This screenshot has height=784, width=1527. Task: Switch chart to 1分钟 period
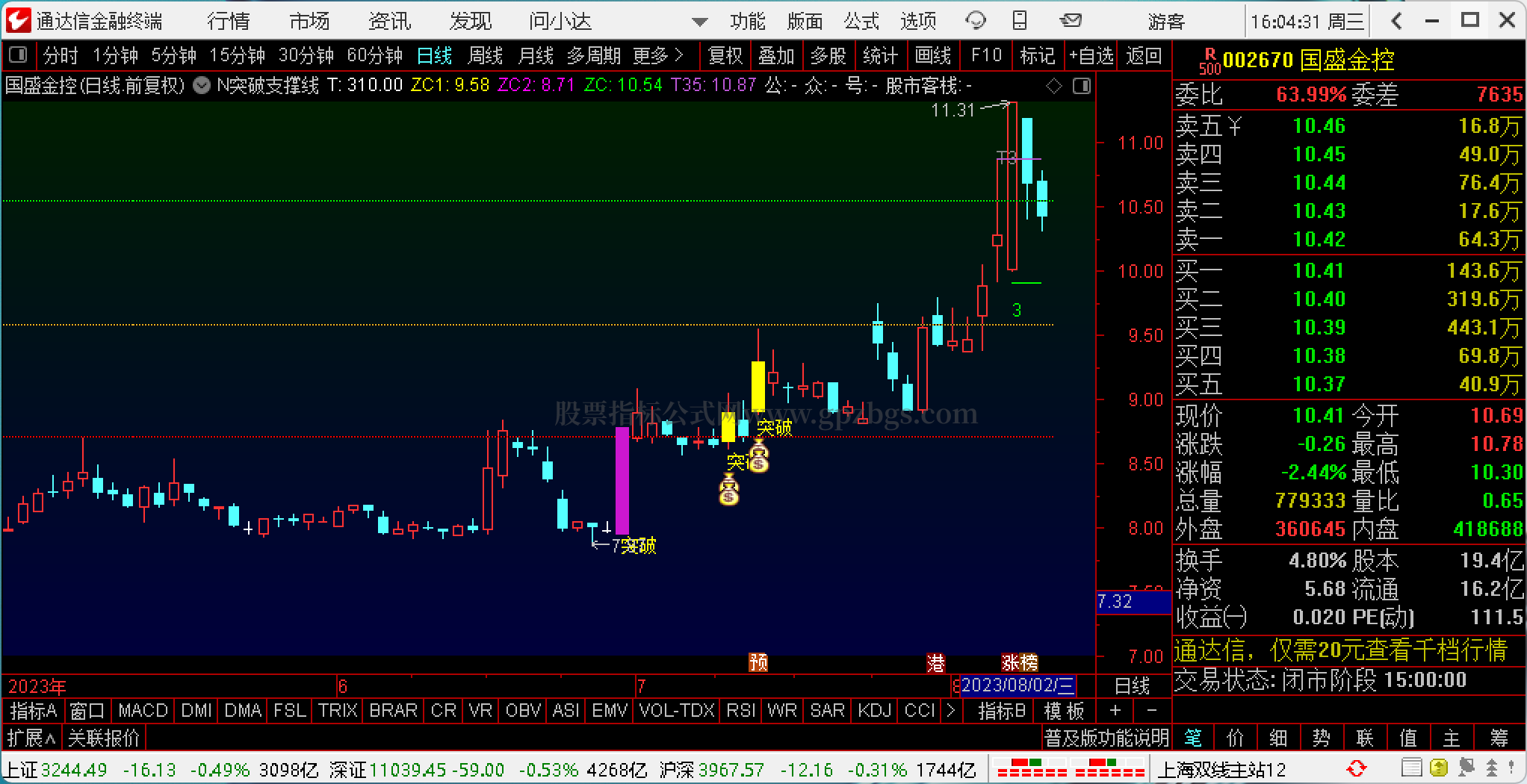coord(115,56)
